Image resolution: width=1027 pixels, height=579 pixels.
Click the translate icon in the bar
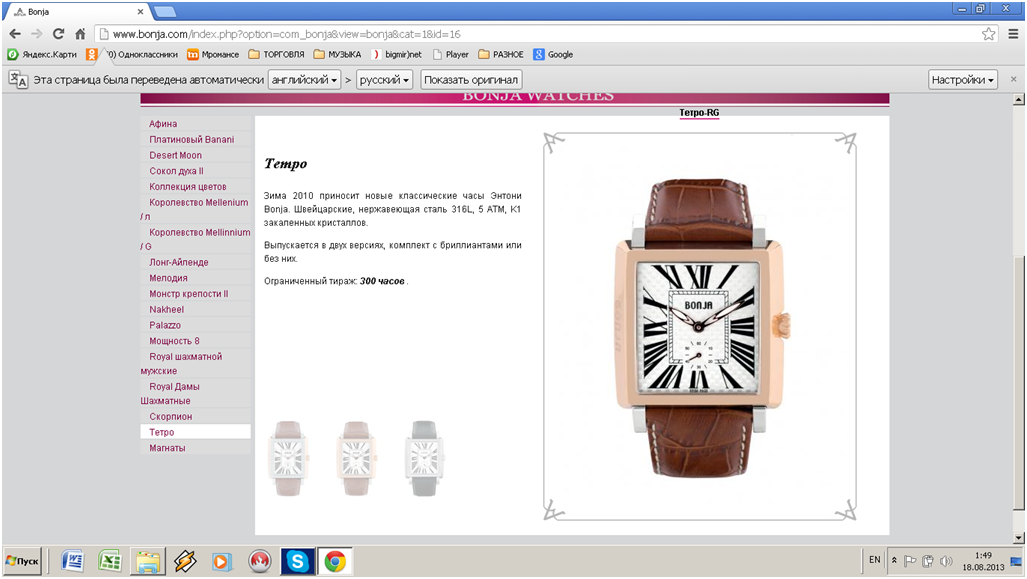[x=18, y=80]
